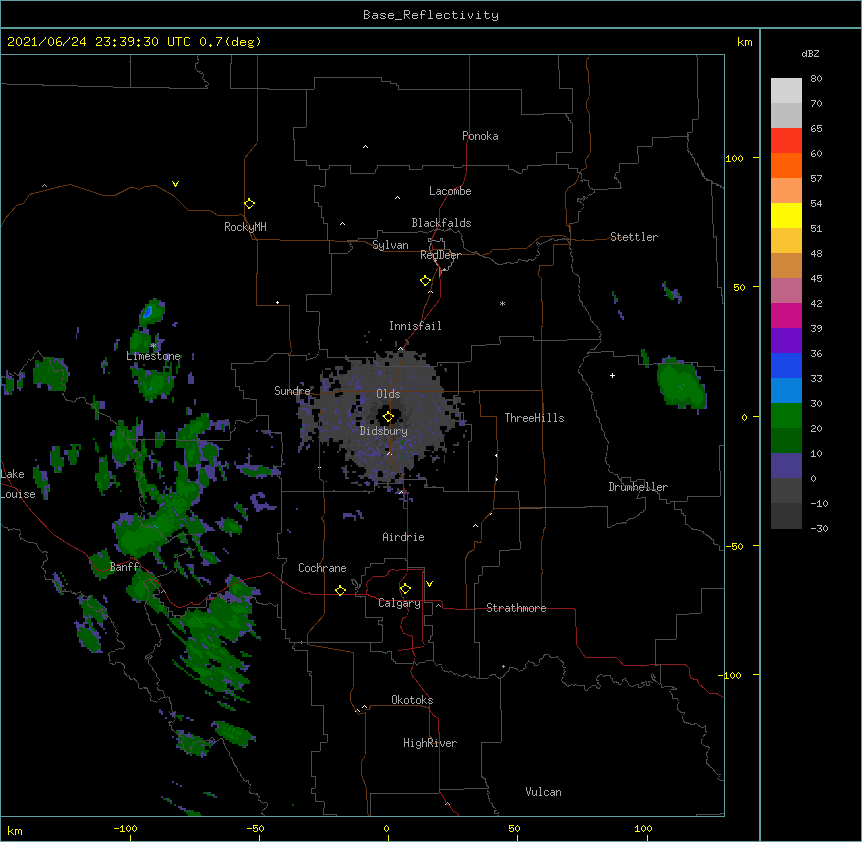Viewport: 862px width, 842px height.
Task: Click the yellow diamond marker above Calgary
Action: (405, 589)
